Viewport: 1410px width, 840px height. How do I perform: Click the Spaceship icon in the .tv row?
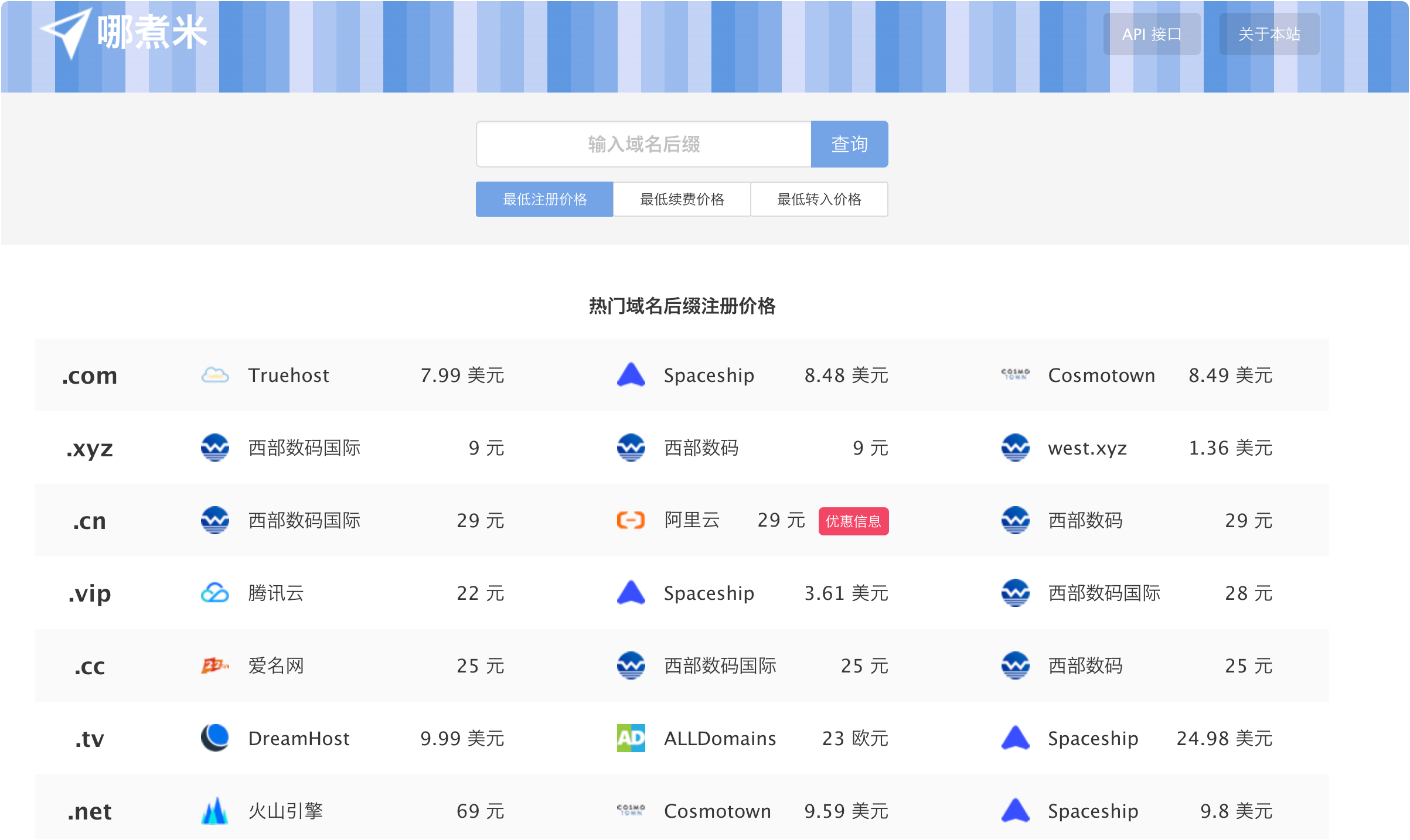[x=1016, y=738]
